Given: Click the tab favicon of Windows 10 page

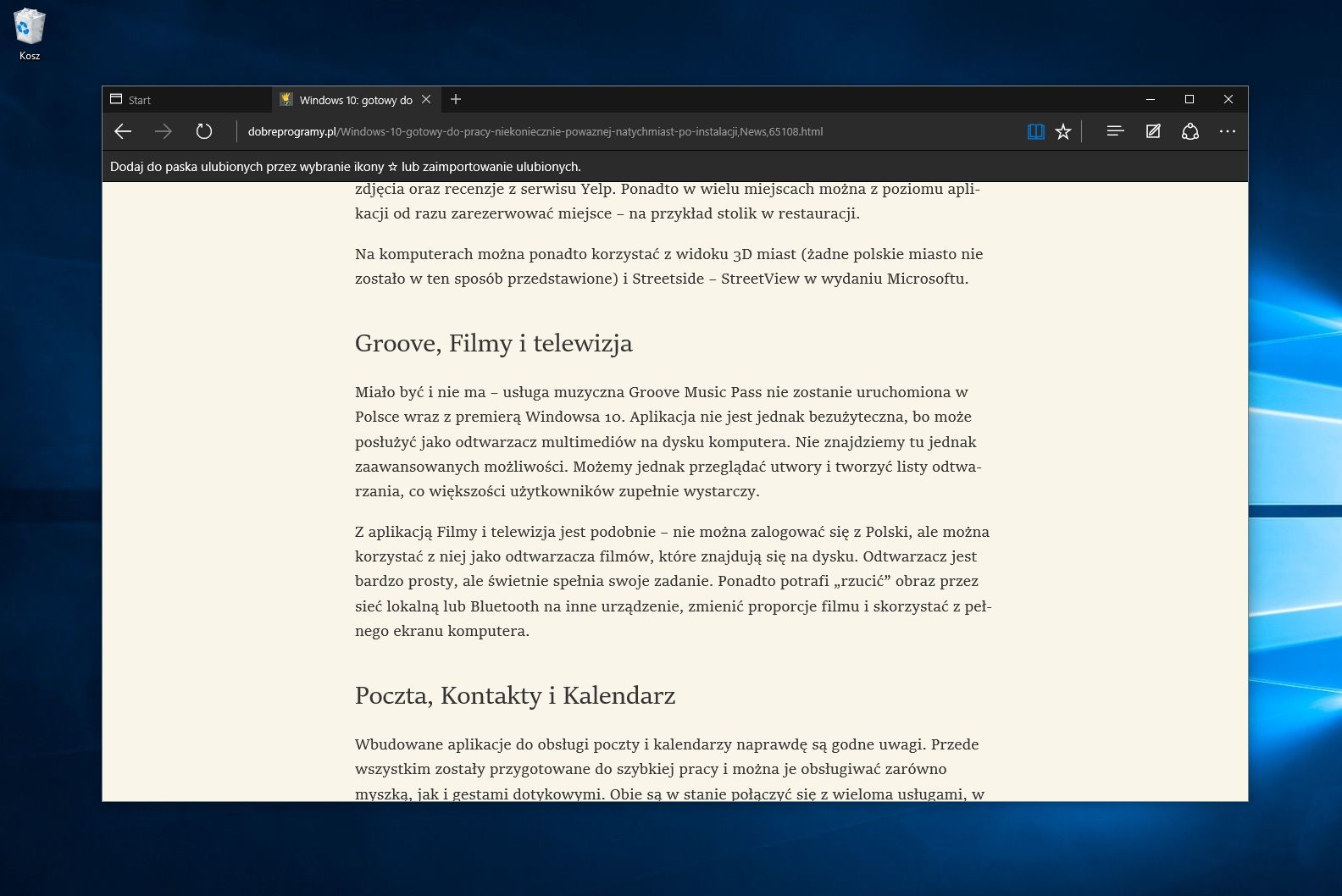Looking at the screenshot, I should pos(286,99).
